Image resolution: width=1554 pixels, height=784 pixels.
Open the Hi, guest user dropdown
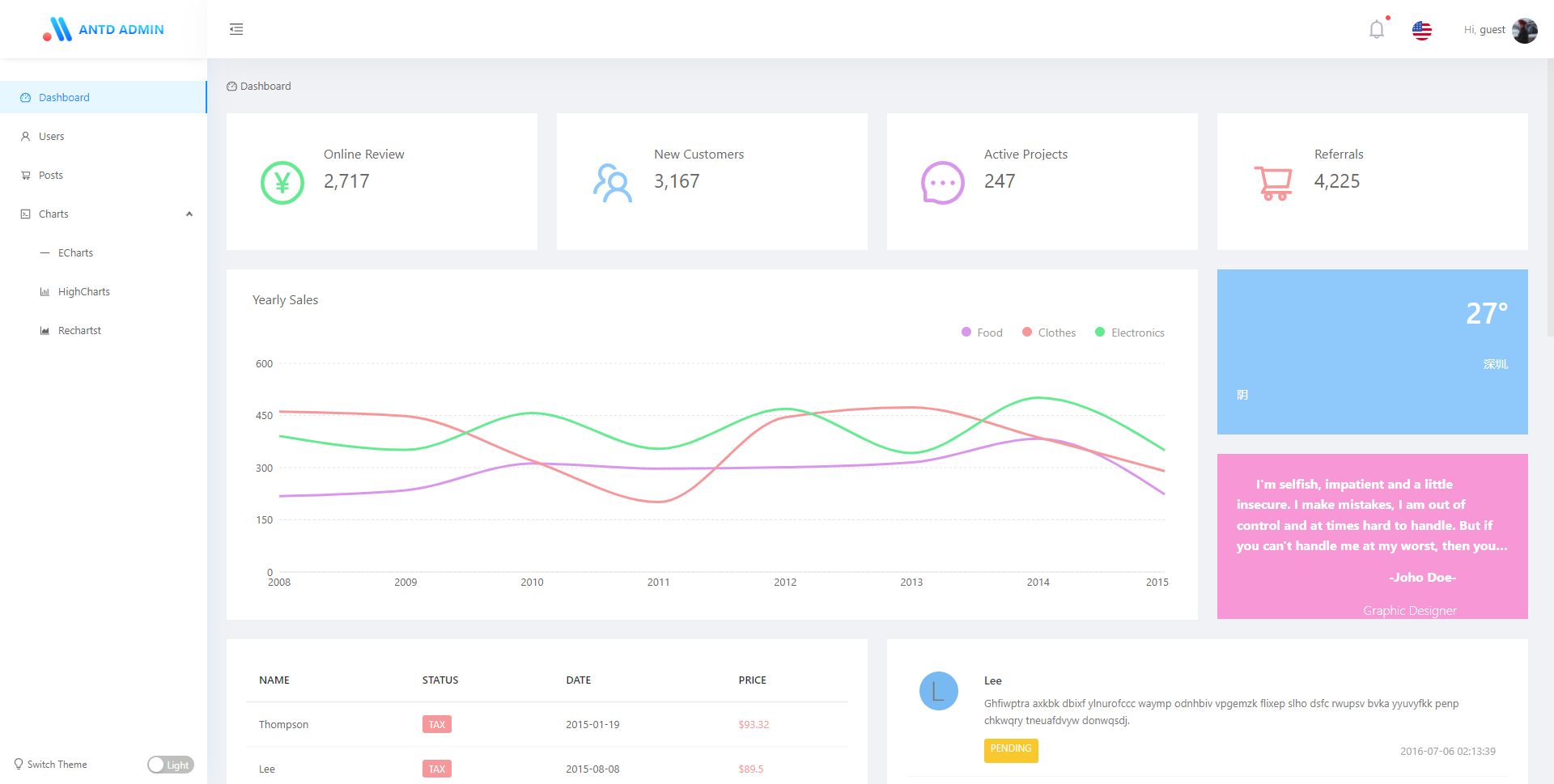pyautogui.click(x=1484, y=30)
